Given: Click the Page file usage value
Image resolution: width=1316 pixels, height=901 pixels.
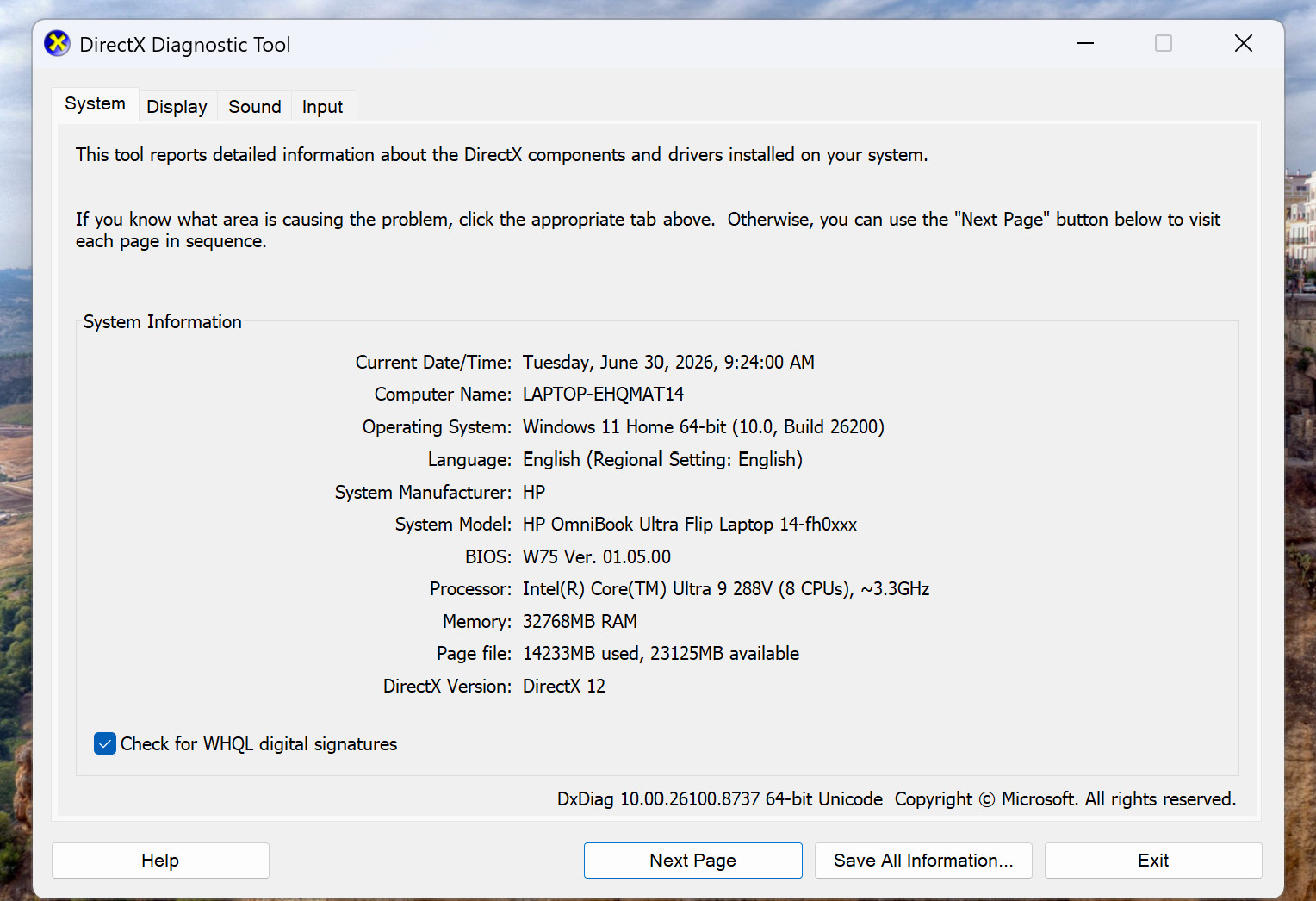Looking at the screenshot, I should [x=661, y=654].
